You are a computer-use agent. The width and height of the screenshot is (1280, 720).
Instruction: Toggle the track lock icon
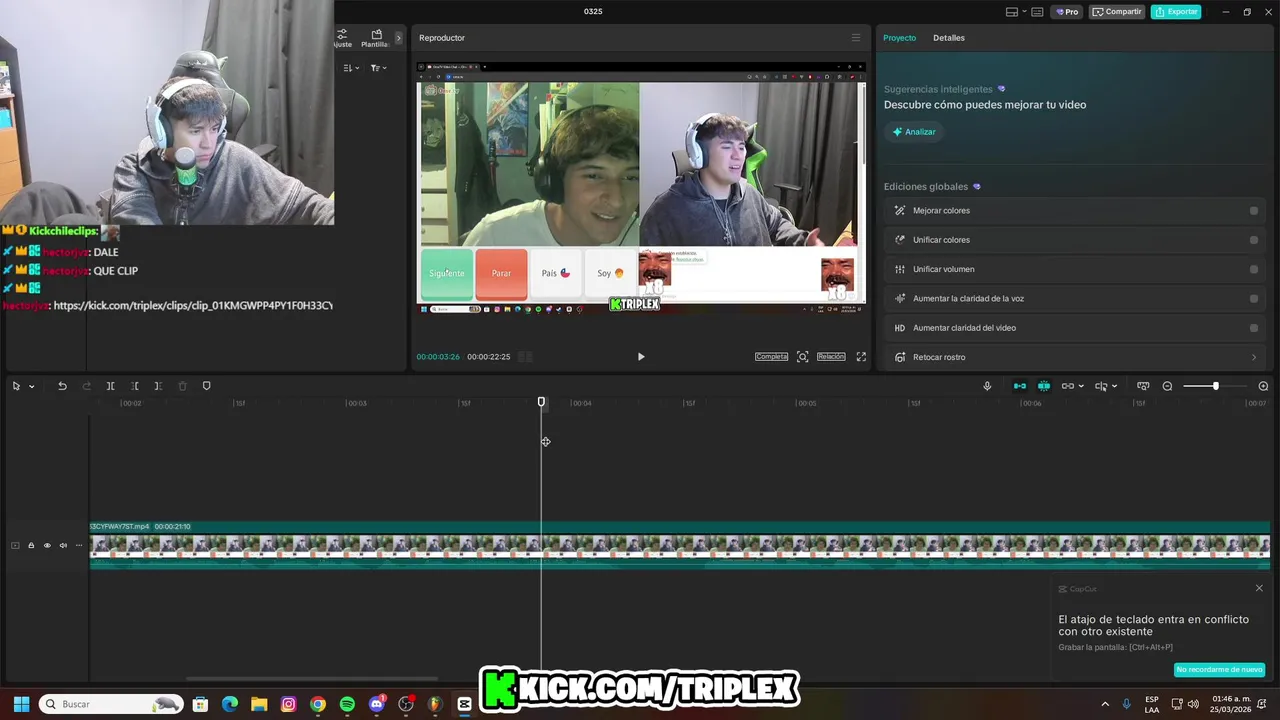[31, 545]
